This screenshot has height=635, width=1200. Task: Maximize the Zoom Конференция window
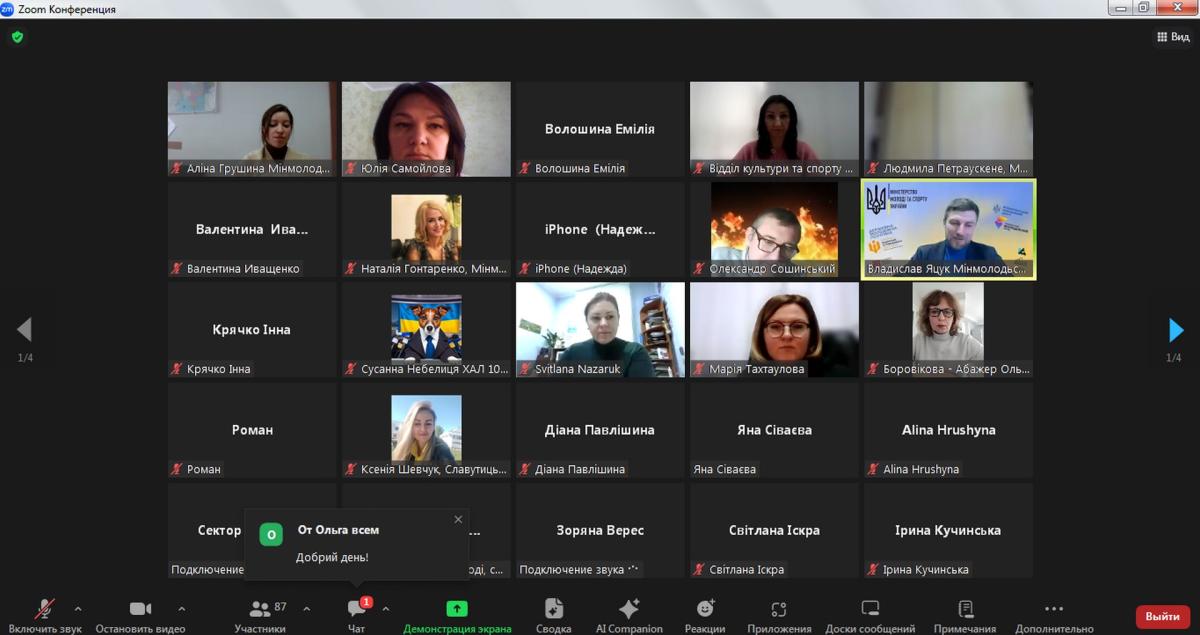click(1144, 8)
